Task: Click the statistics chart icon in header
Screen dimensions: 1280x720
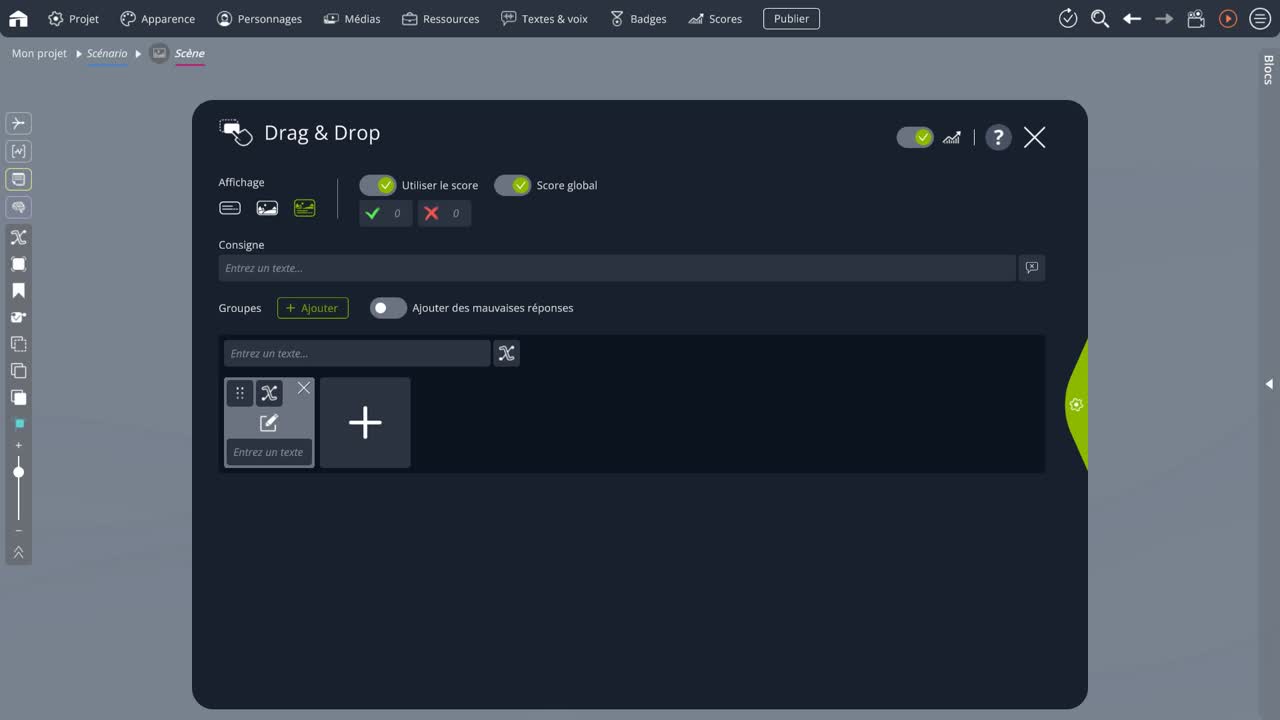Action: click(952, 138)
